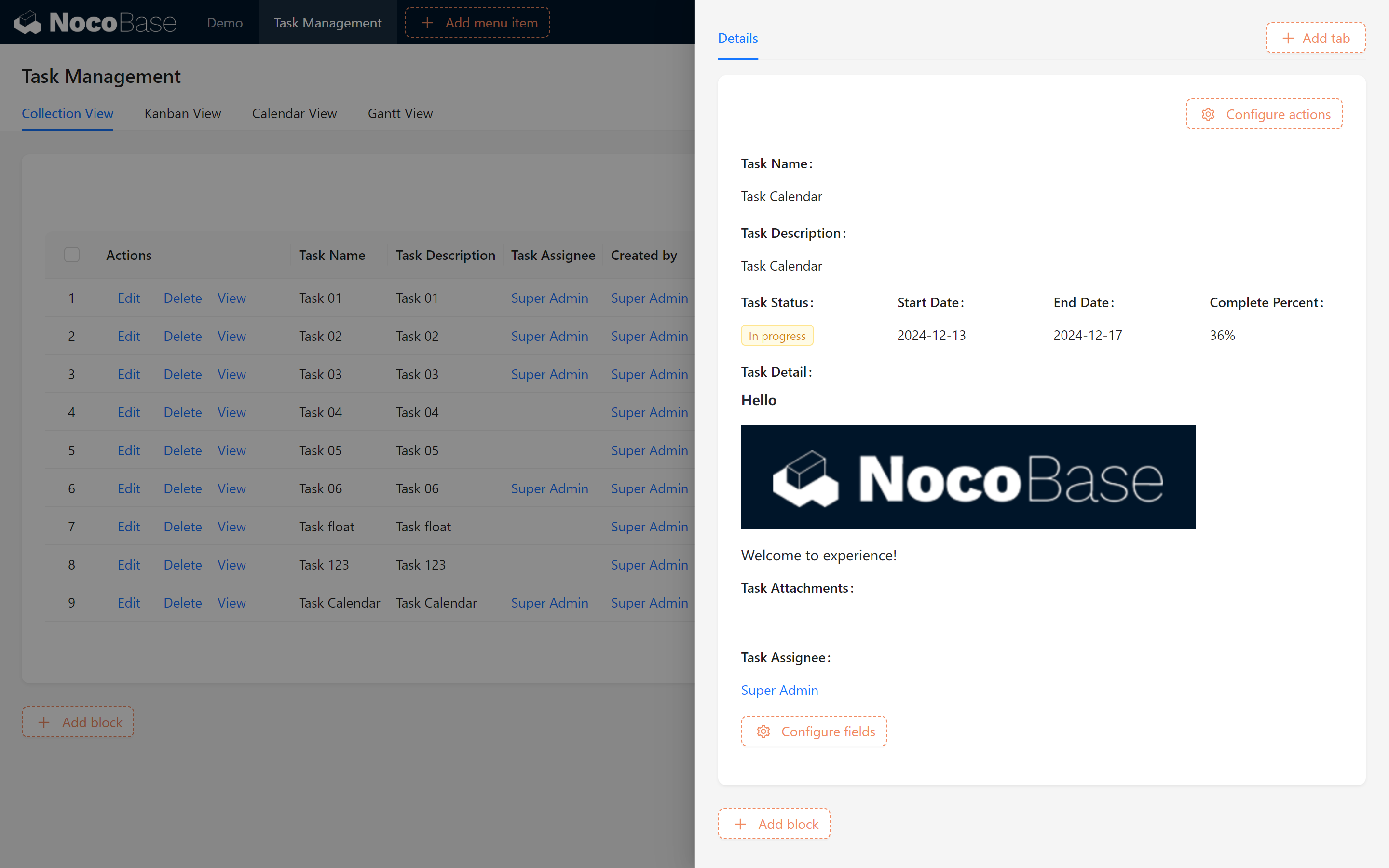
Task: Click Start Date value 2024-12-13
Action: click(x=931, y=335)
